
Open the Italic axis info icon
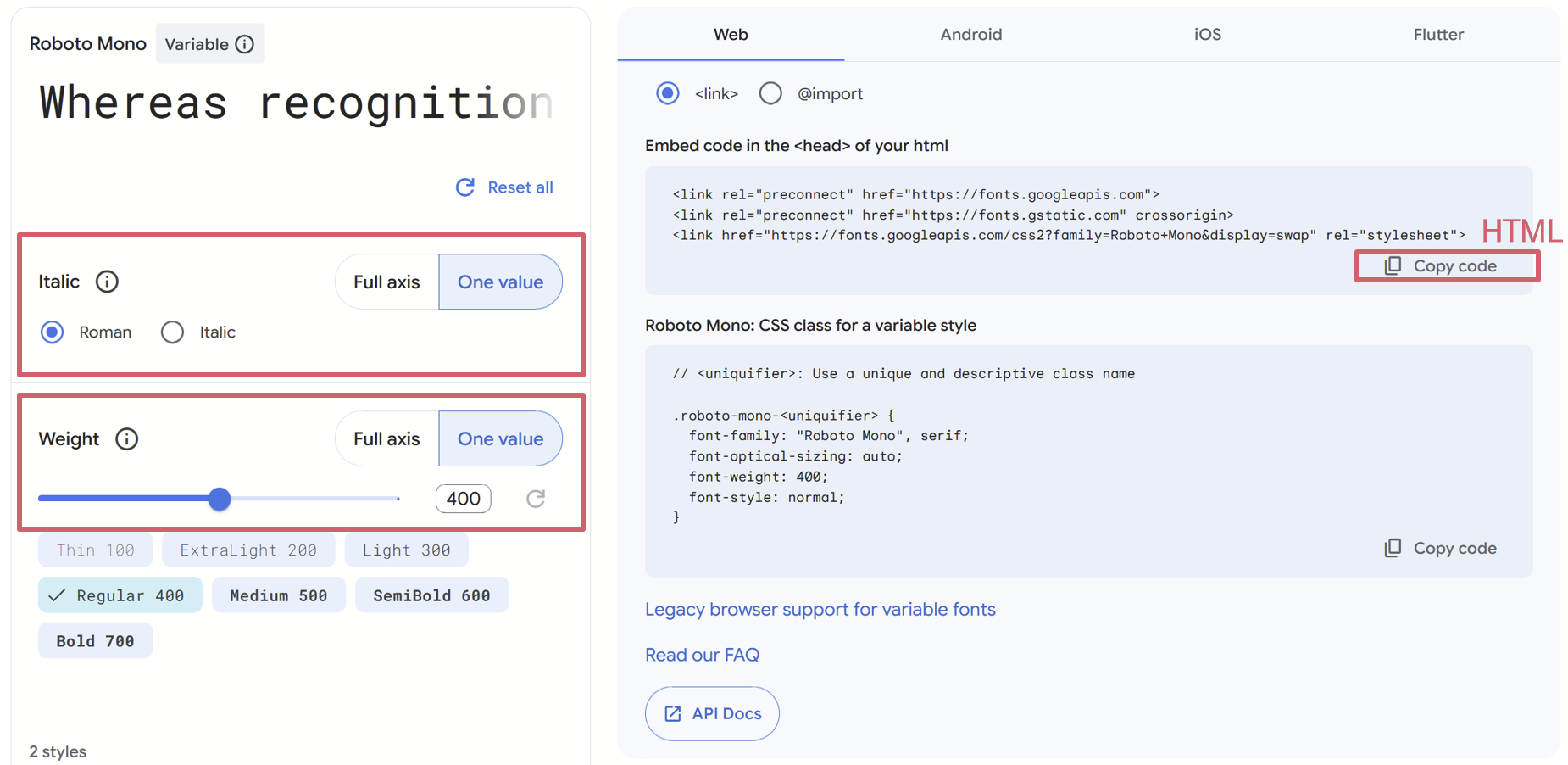[107, 282]
